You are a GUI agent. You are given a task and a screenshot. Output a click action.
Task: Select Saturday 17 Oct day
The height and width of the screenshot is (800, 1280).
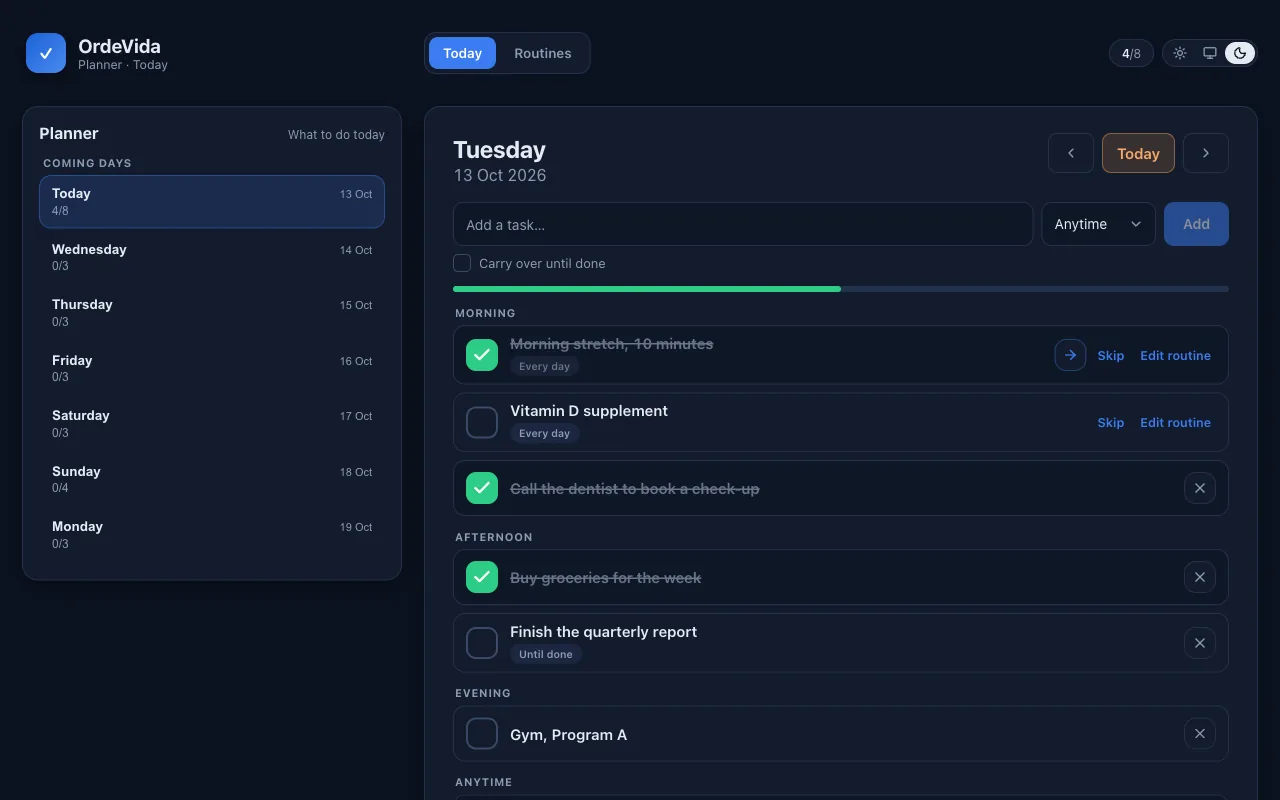[212, 424]
